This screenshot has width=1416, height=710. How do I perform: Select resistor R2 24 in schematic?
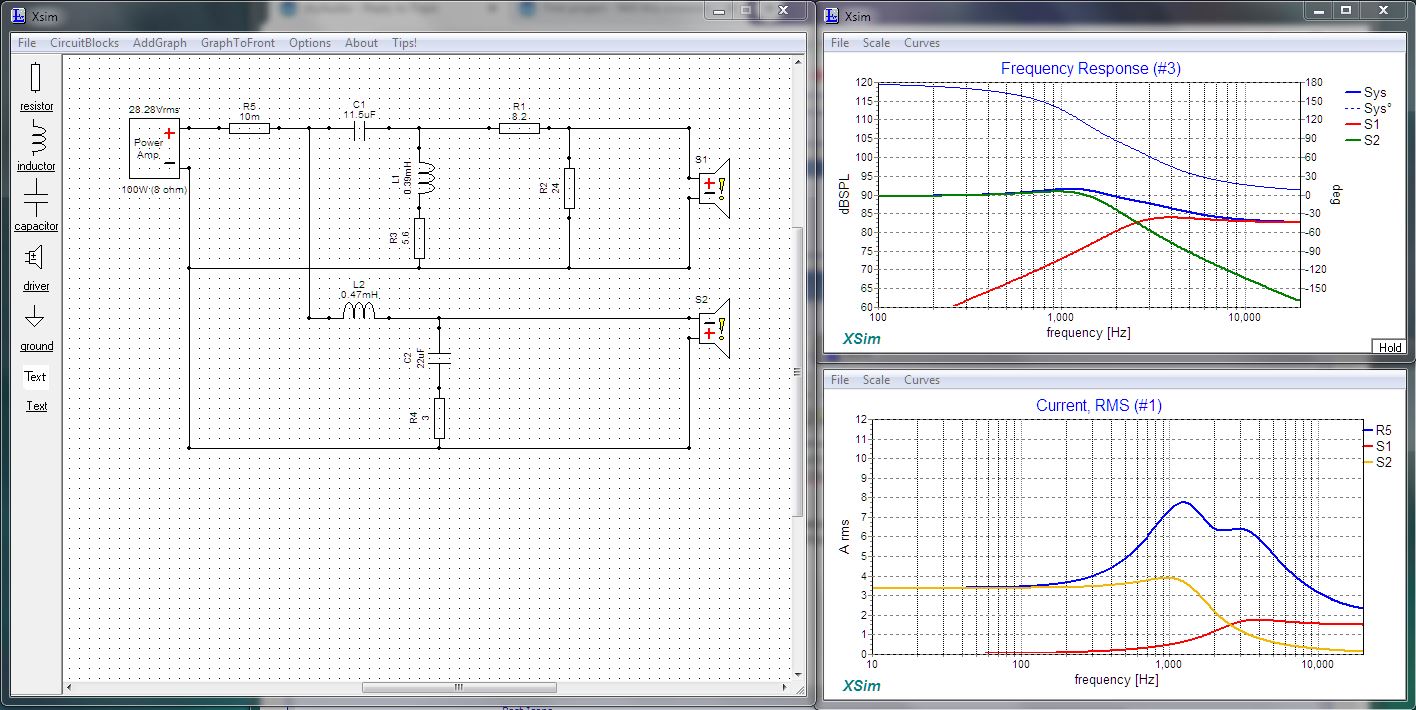click(569, 188)
